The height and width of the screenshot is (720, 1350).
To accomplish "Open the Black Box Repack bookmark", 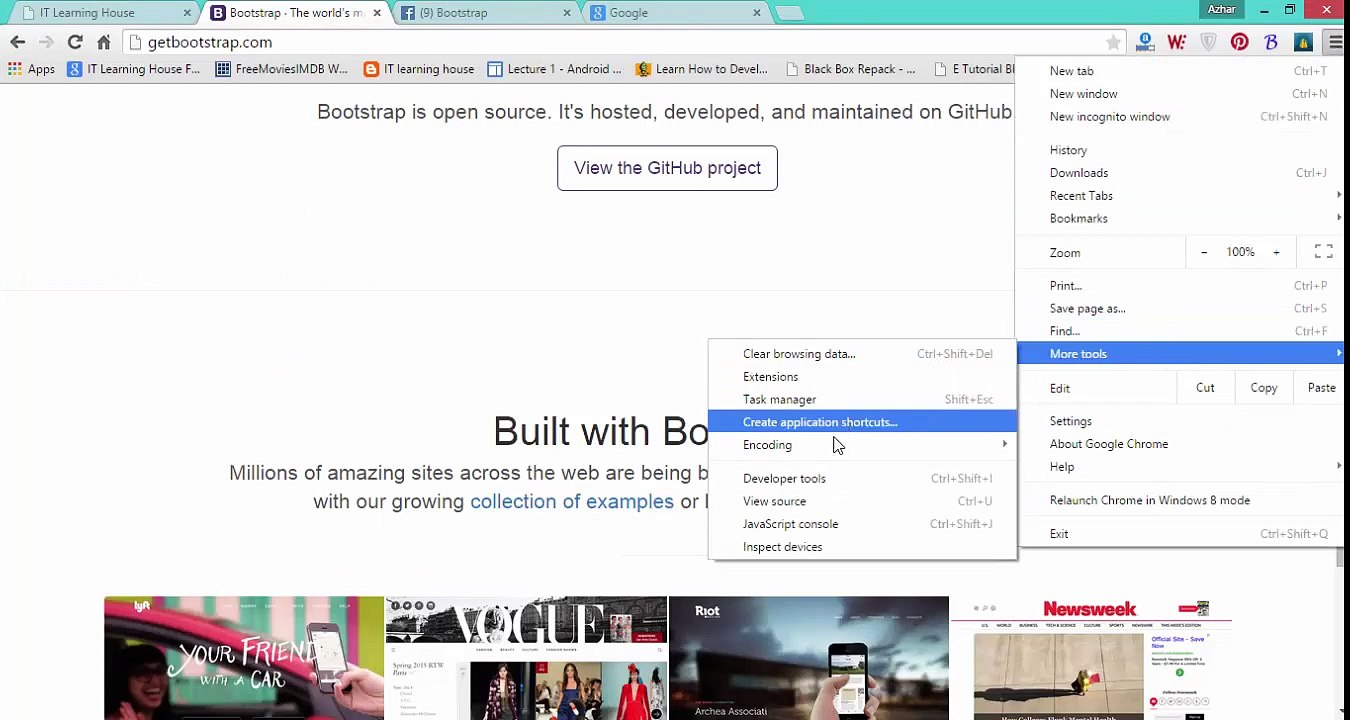I will click(x=850, y=69).
